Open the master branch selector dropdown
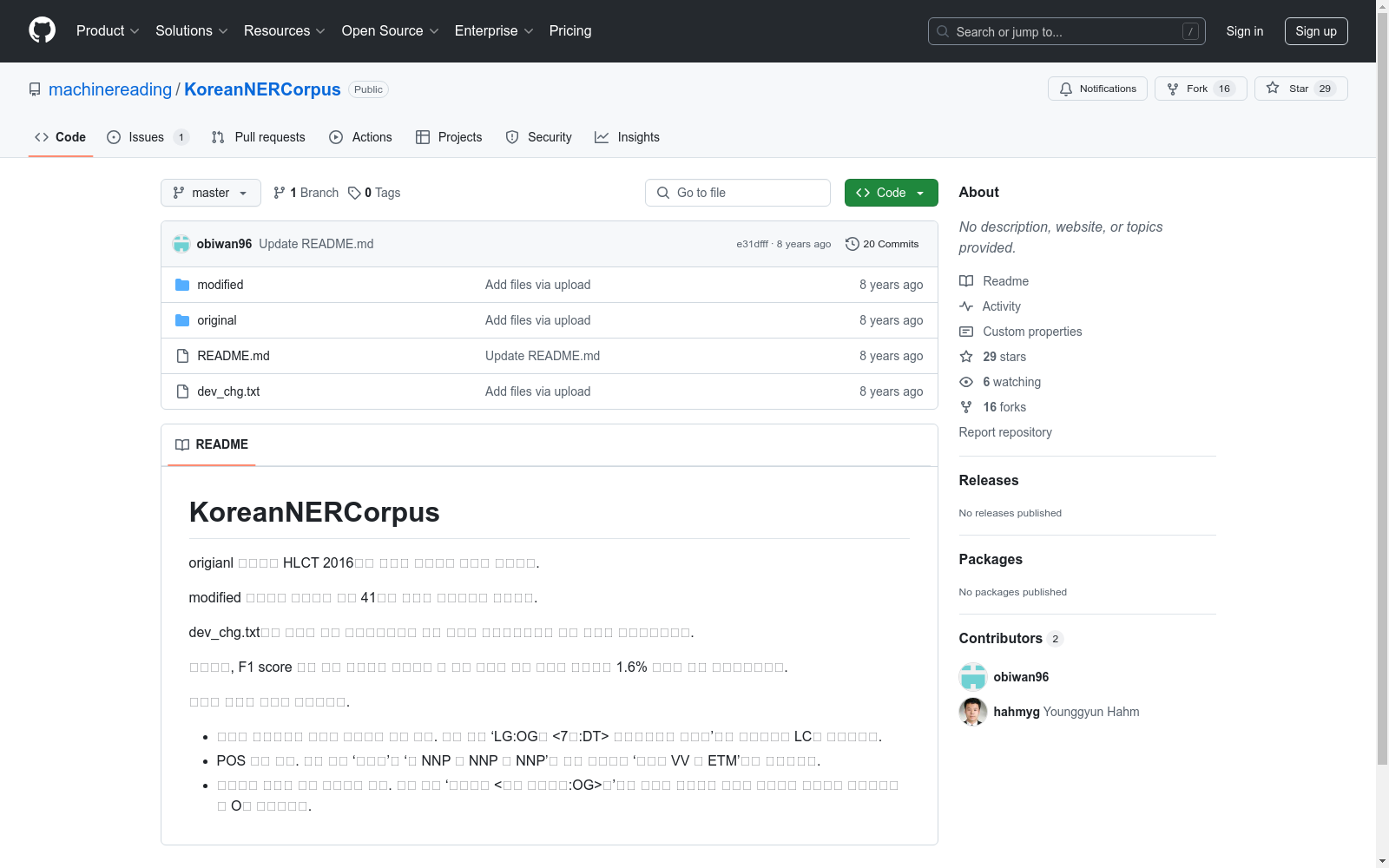Screen dimensions: 1389x868 [211, 193]
